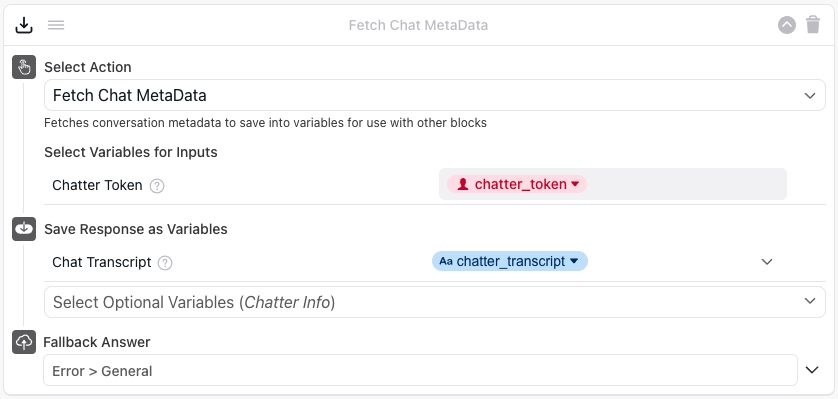The image size is (838, 399).
Task: Open the chatter_token variable pill dropdown
Action: click(x=517, y=184)
